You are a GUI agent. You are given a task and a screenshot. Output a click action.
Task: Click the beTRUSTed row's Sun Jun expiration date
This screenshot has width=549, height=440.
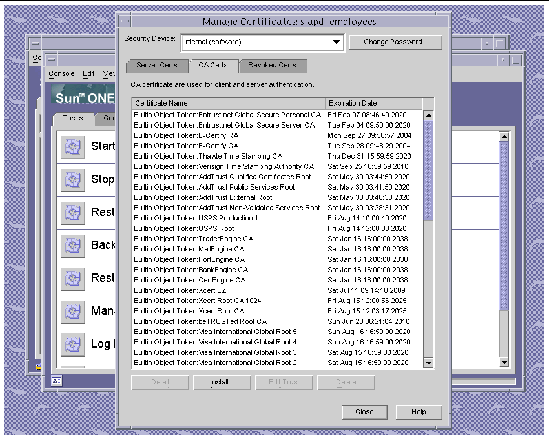tap(368, 321)
